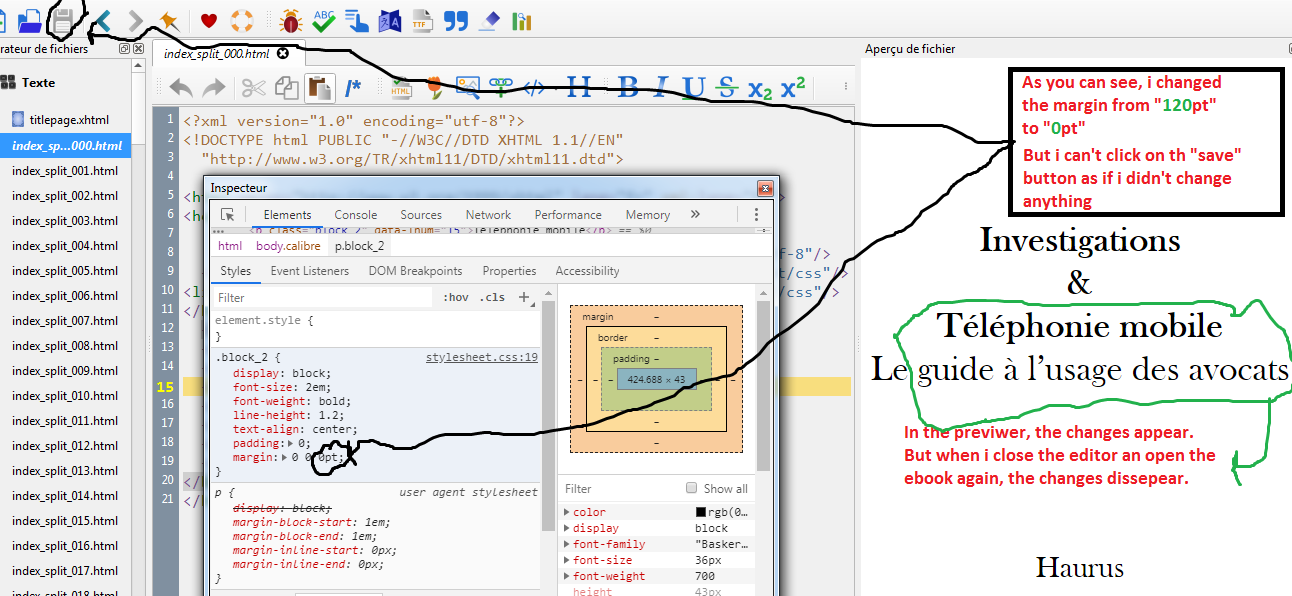1292x596 pixels.
Task: Click the Save book floppy disk icon
Action: tap(63, 19)
